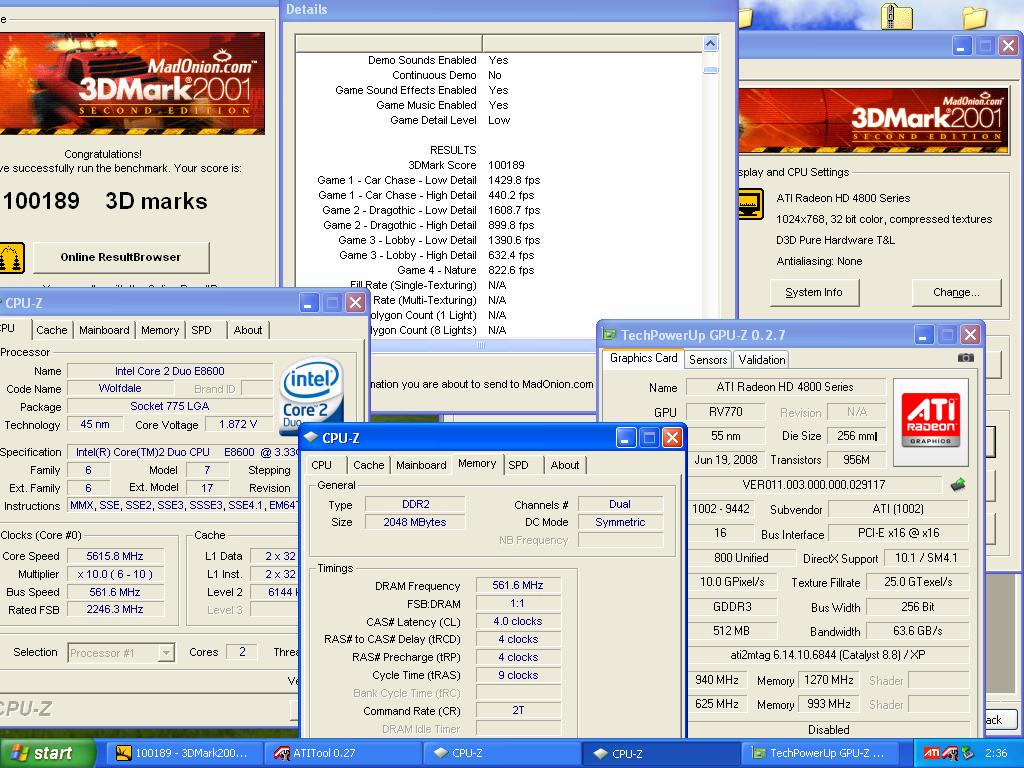
Task: Click the Bandwidth value 63.6 GB/s
Action: [x=918, y=631]
